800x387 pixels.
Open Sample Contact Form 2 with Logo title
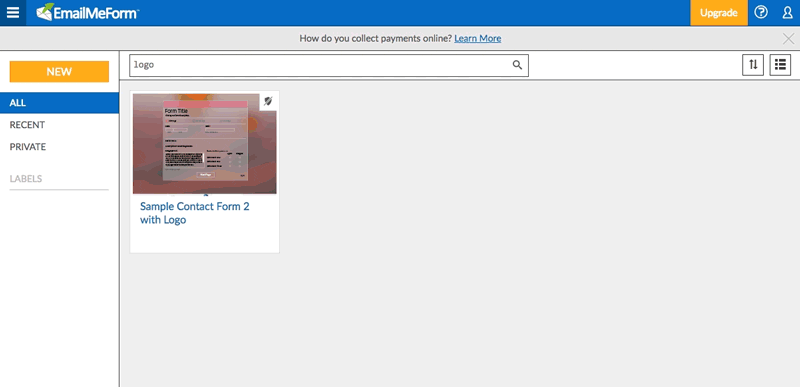tap(195, 213)
